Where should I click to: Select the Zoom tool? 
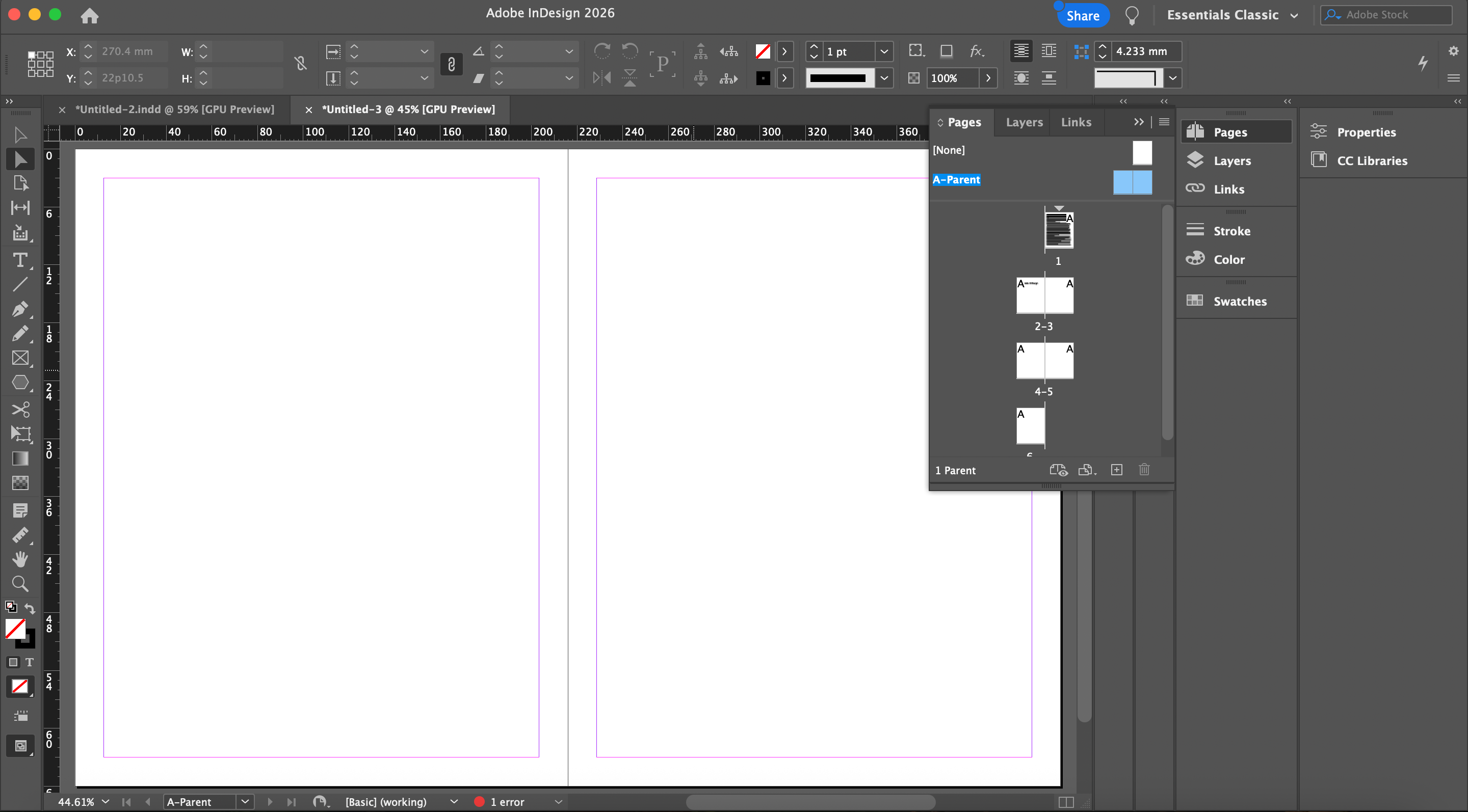click(20, 584)
